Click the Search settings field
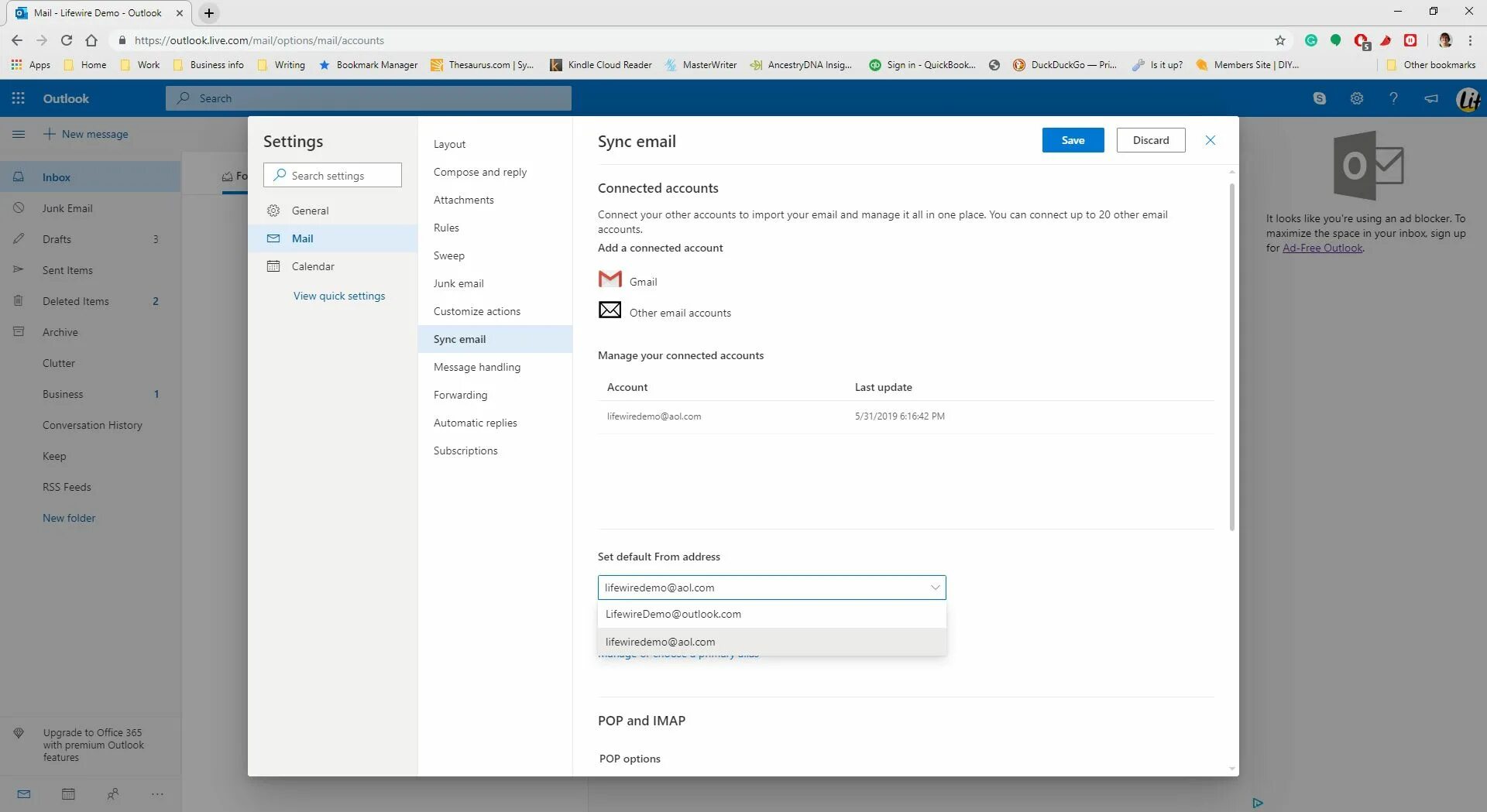 pos(332,176)
